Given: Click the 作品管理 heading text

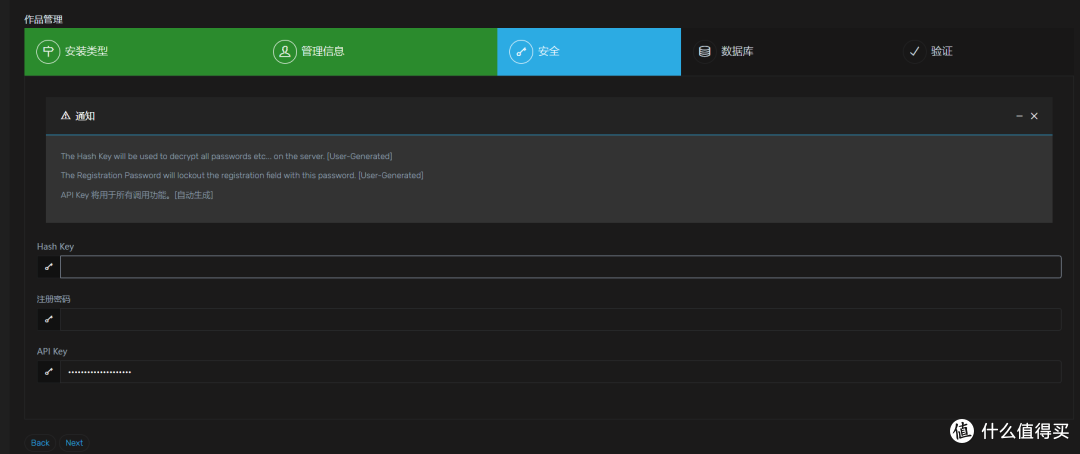Looking at the screenshot, I should pyautogui.click(x=43, y=19).
